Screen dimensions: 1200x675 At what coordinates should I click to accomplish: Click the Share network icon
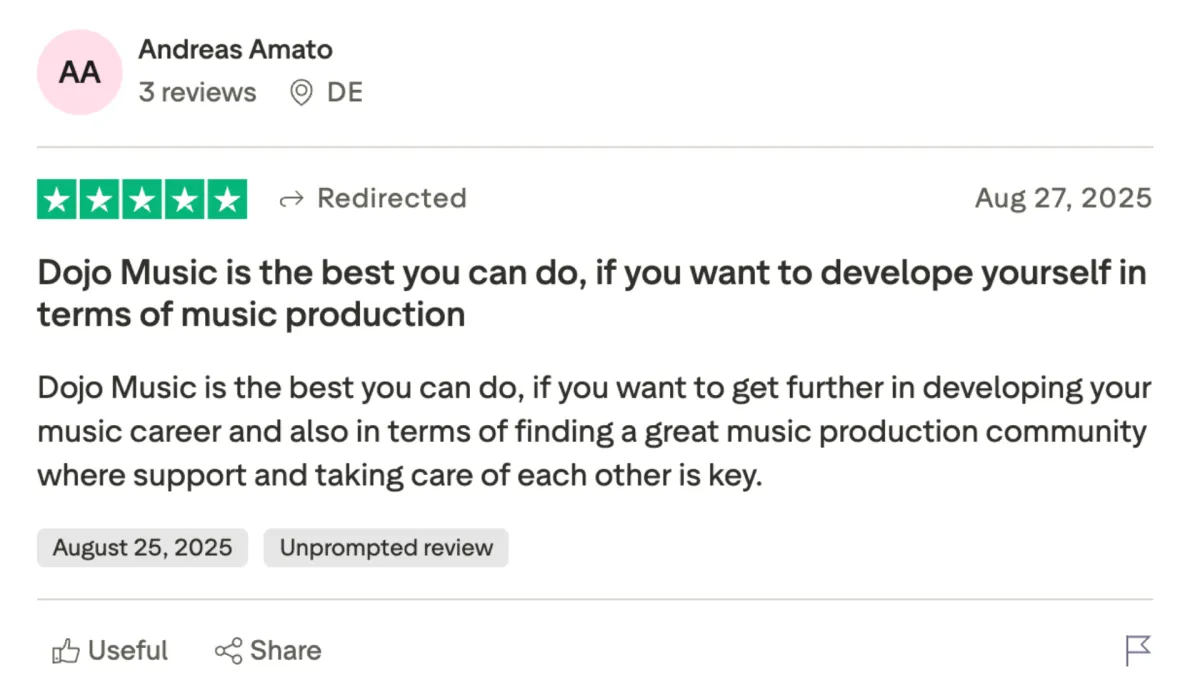click(x=228, y=651)
